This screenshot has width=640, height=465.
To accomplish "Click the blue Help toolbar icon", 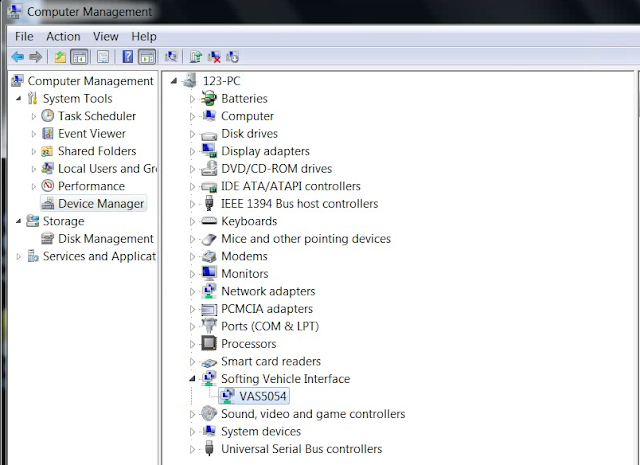I will pos(127,57).
